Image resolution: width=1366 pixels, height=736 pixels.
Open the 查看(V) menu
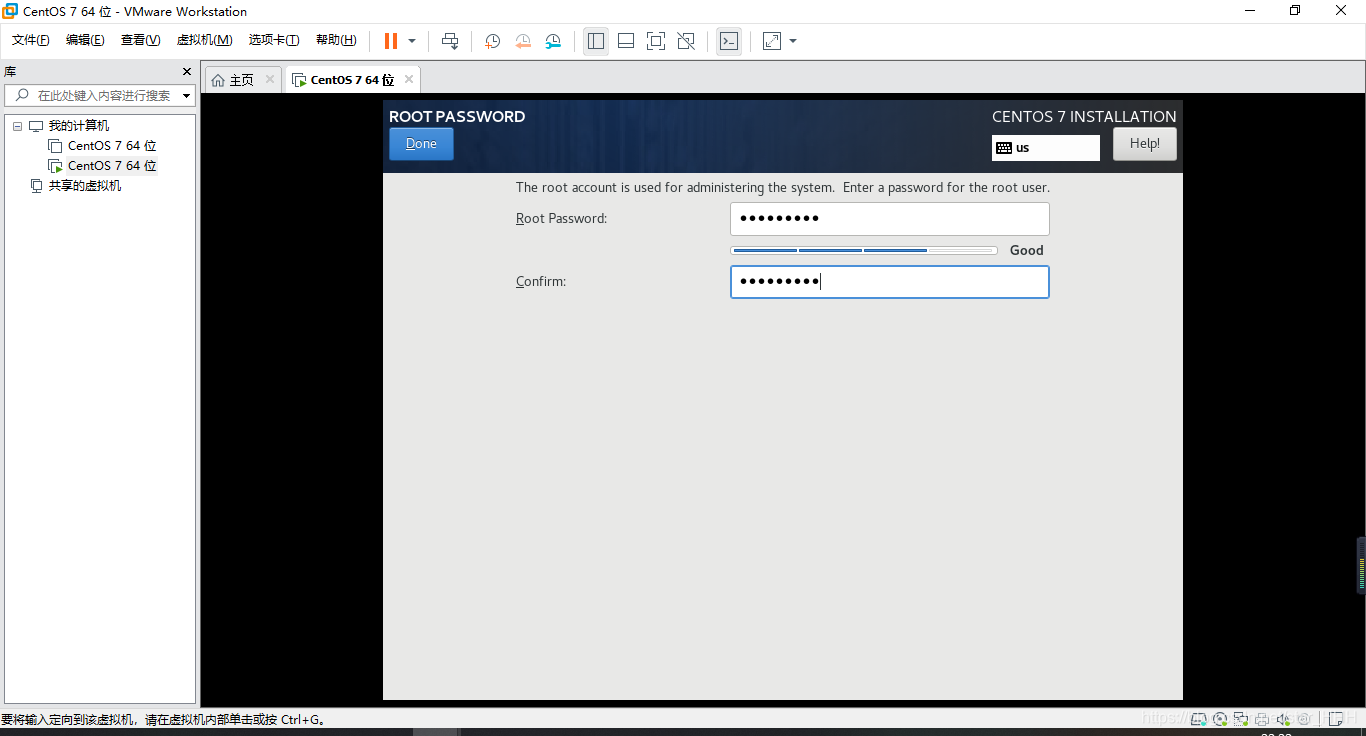point(140,40)
